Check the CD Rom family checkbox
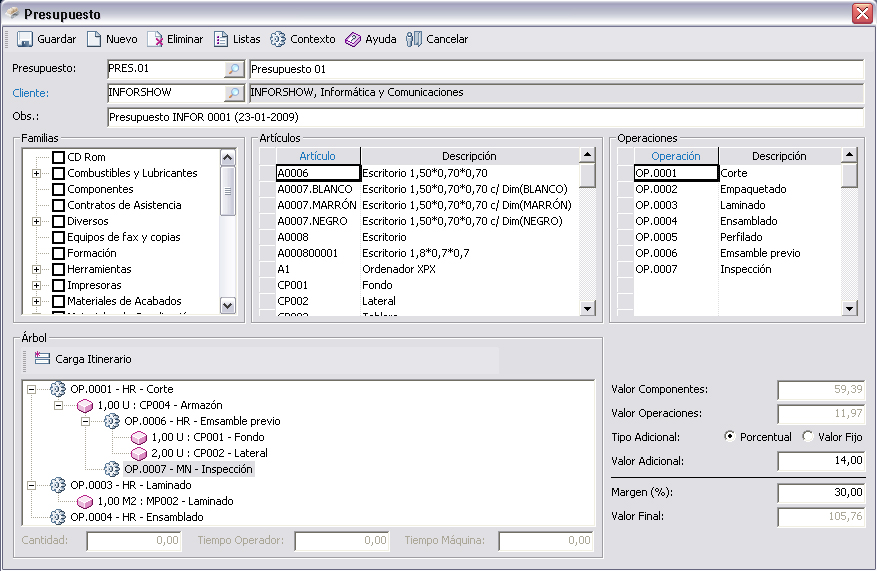Viewport: 877px width, 571px height. coord(59,158)
